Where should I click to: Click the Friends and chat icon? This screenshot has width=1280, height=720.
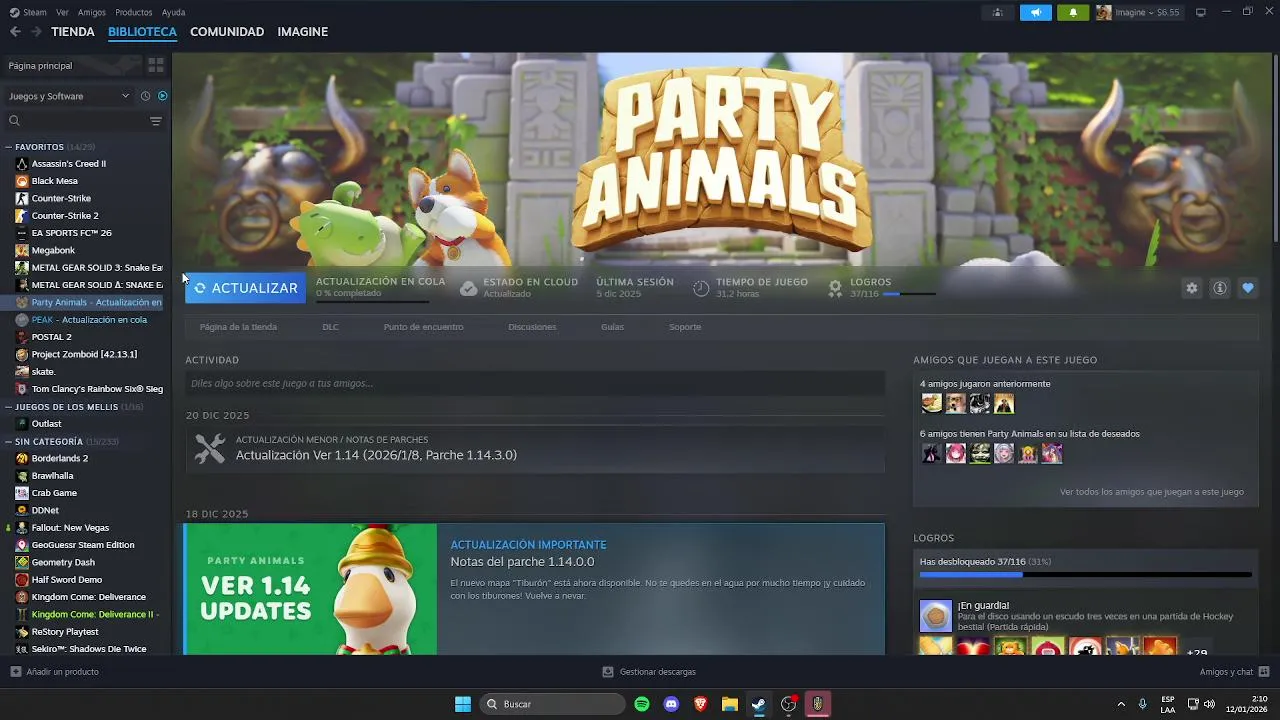click(x=1264, y=672)
